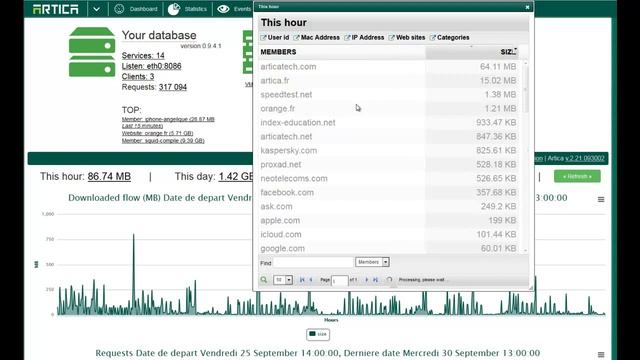Select the facebook.com row

pyautogui.click(x=389, y=192)
